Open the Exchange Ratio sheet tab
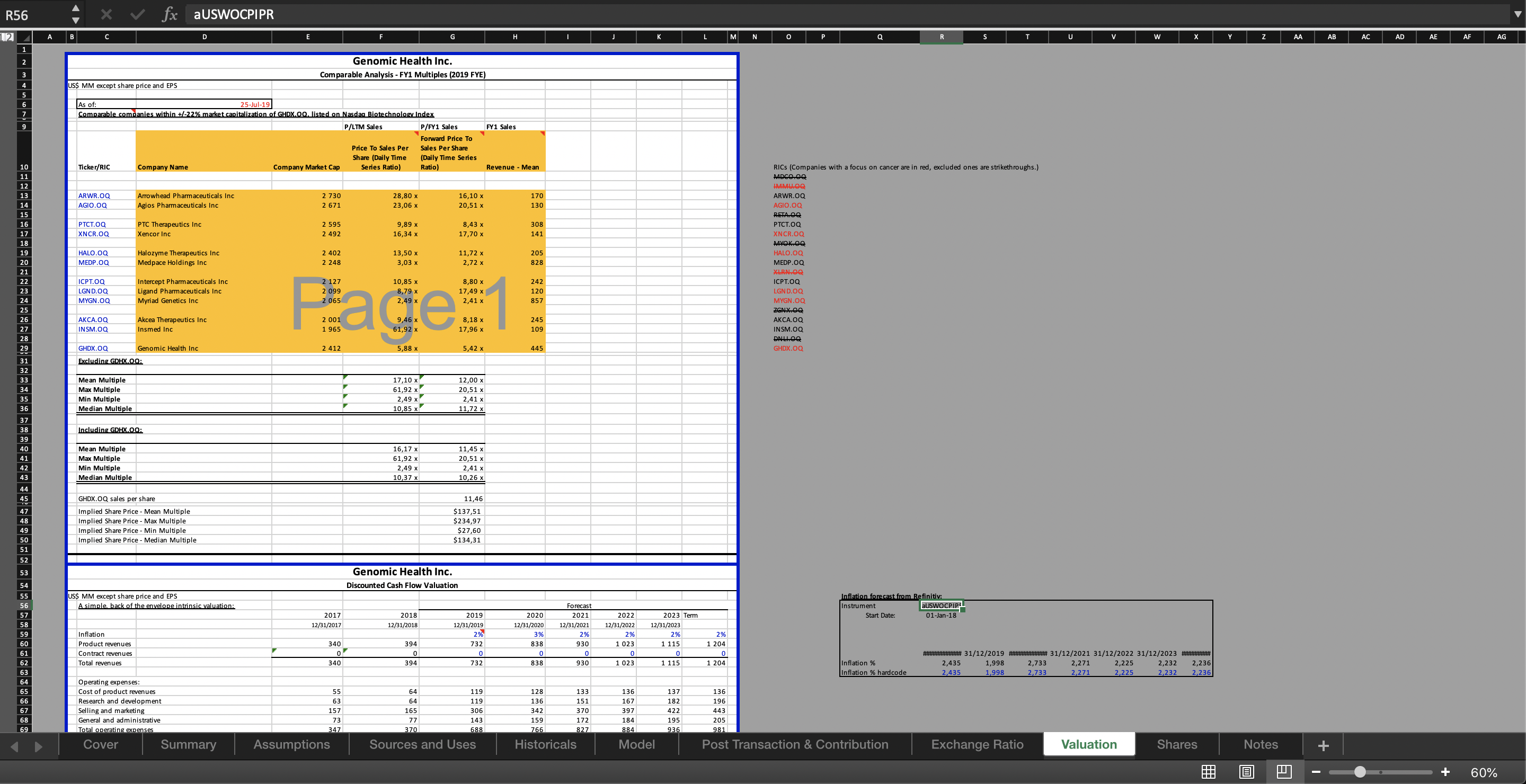This screenshot has width=1526, height=784. coord(977,744)
